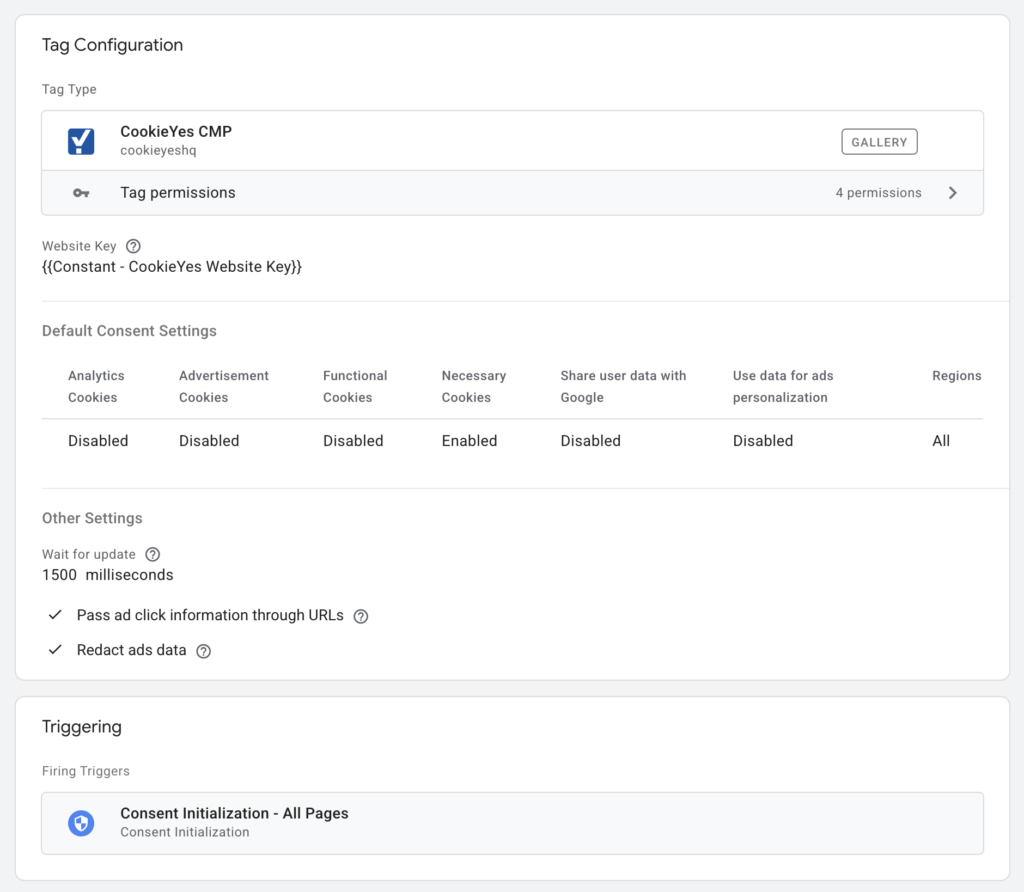Open help for Pass ad click information

point(360,616)
